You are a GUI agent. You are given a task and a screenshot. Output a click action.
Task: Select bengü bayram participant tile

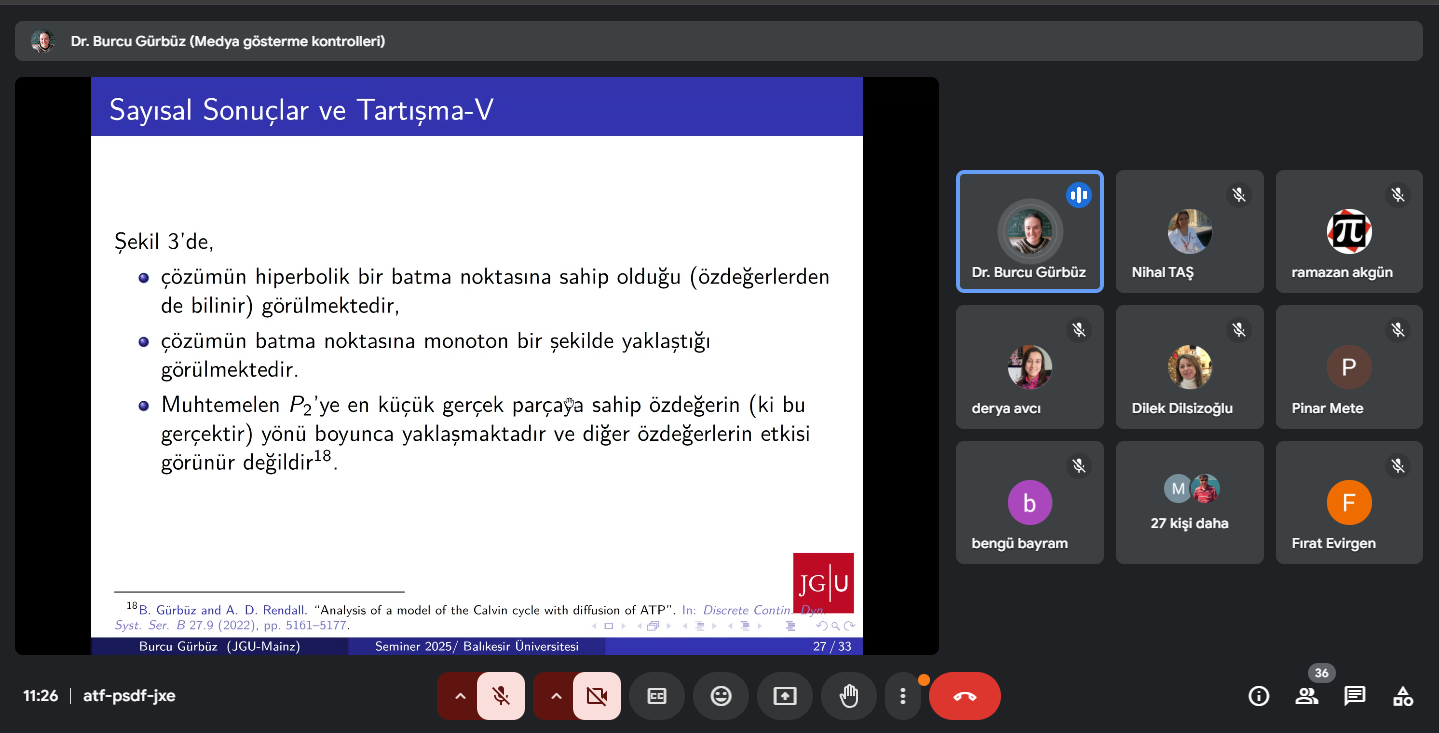click(x=1030, y=503)
